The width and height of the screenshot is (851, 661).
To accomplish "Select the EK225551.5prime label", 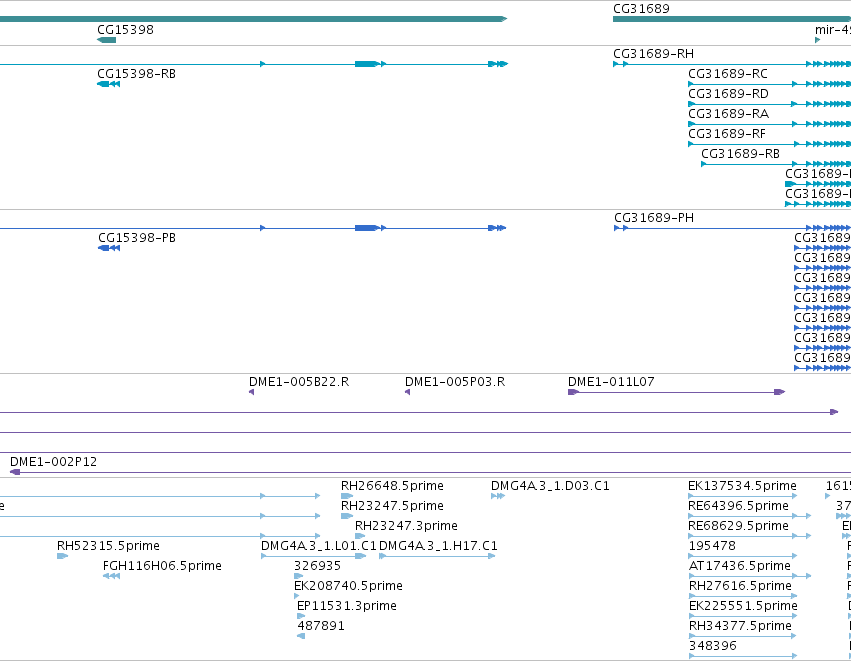I will click(743, 606).
